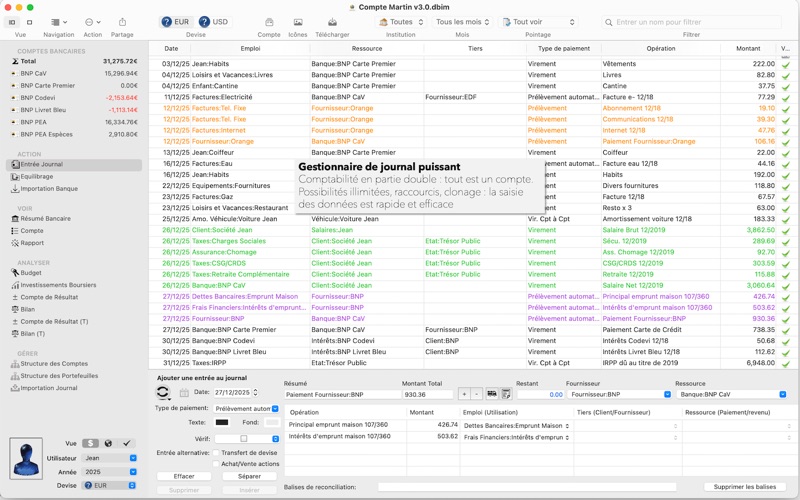Click the Compte toolbar icon

(269, 22)
